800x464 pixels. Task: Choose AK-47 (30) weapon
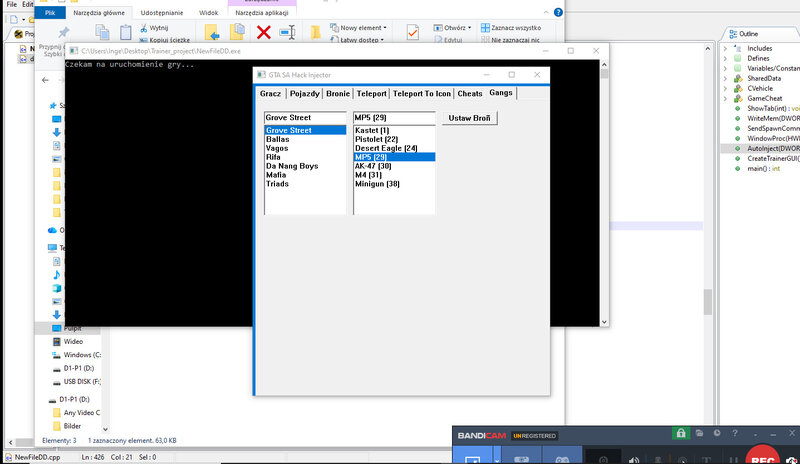tap(394, 166)
